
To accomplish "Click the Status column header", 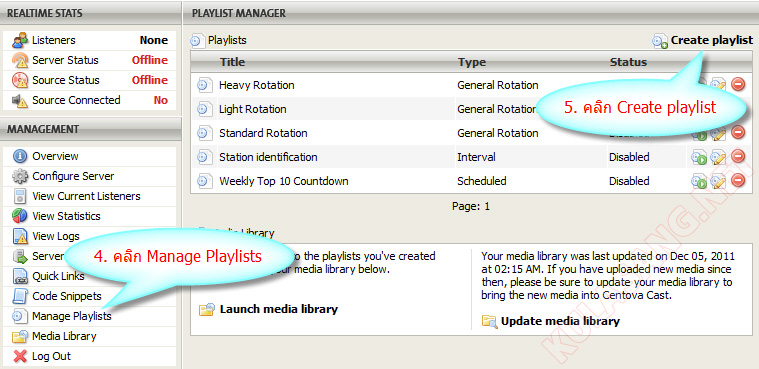I will (x=628, y=62).
